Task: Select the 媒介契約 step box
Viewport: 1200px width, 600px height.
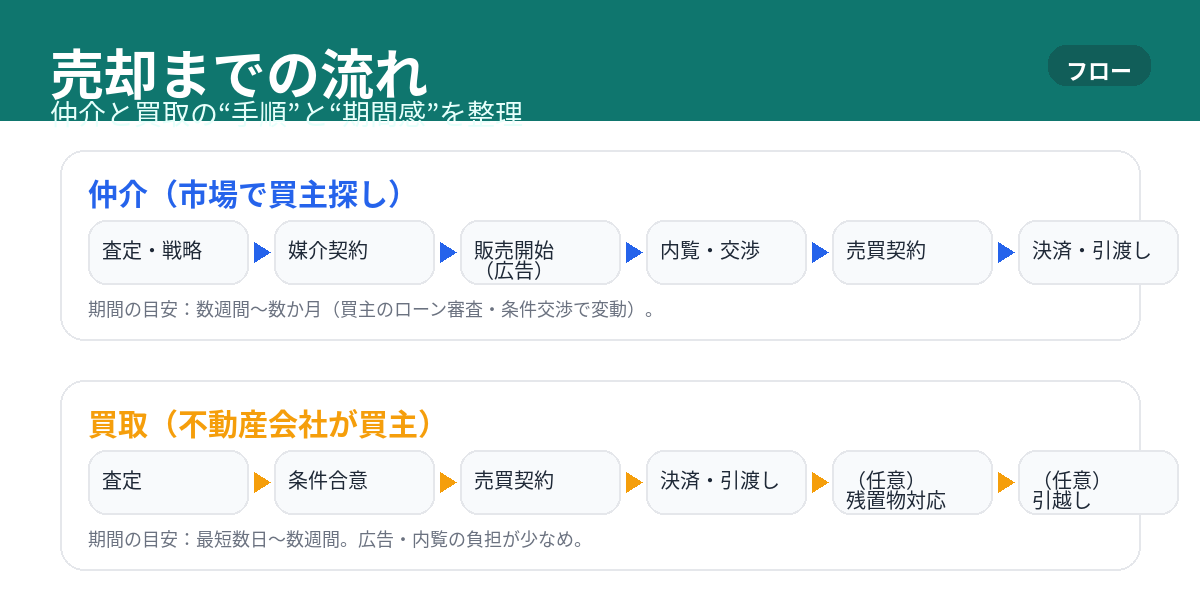Action: 354,252
